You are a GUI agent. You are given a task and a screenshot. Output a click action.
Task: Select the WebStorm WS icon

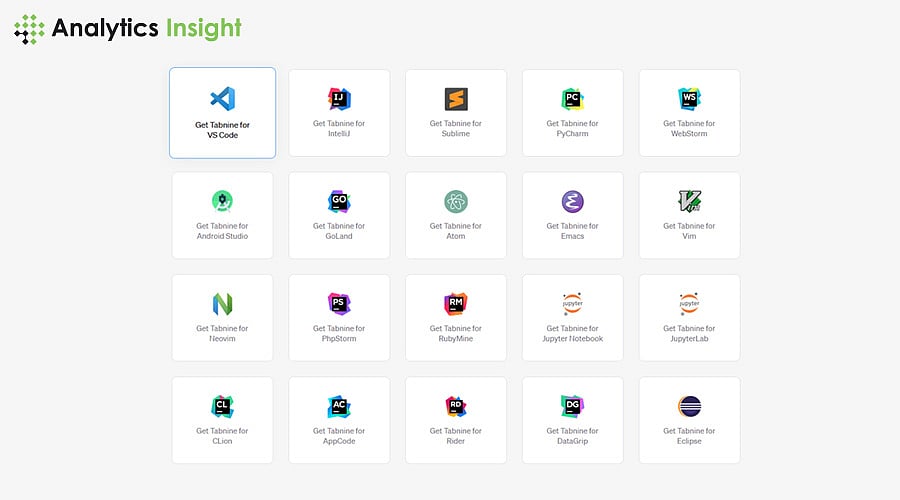click(689, 98)
